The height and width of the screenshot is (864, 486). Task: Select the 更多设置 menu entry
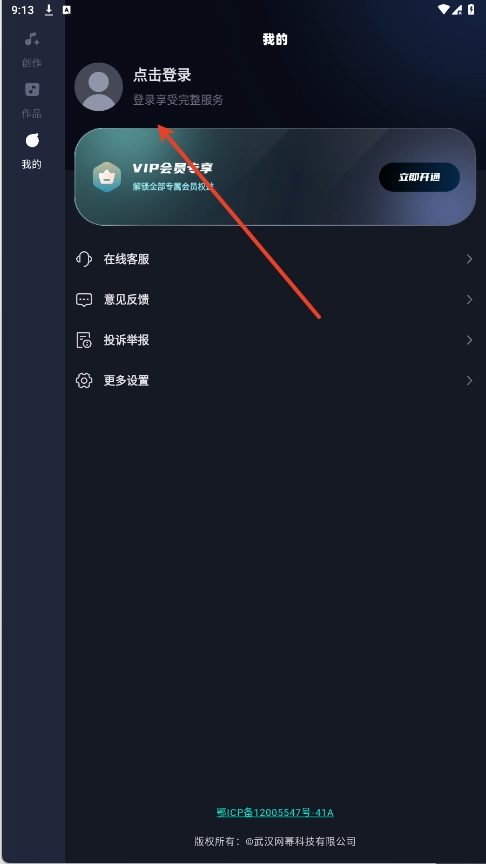click(275, 380)
